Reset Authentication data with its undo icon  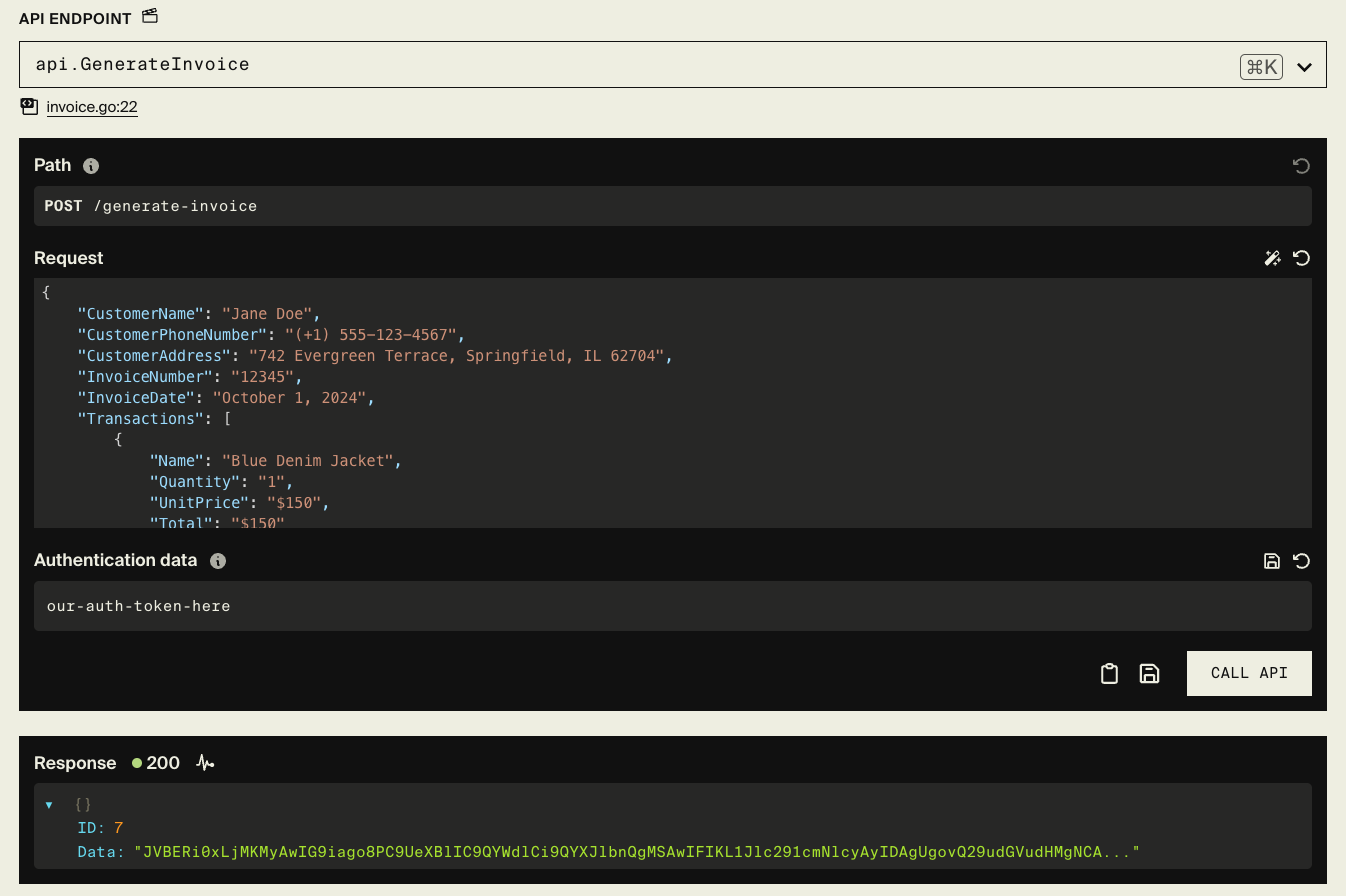1301,561
